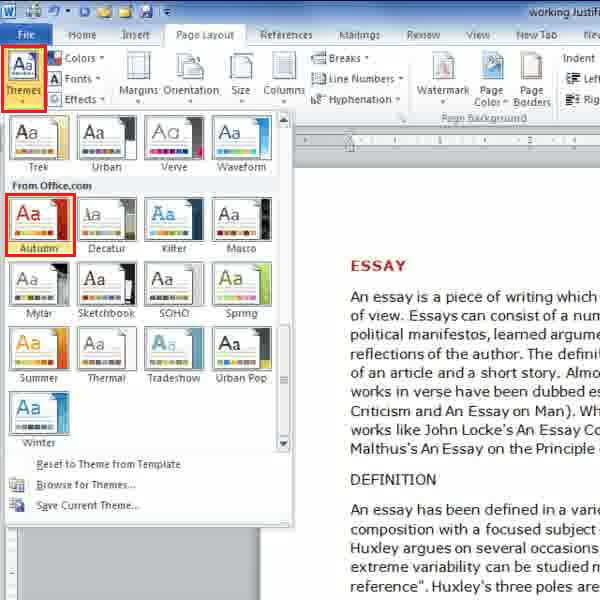The width and height of the screenshot is (600, 600).
Task: Click the Word application icon in title bar
Action: pos(8,11)
